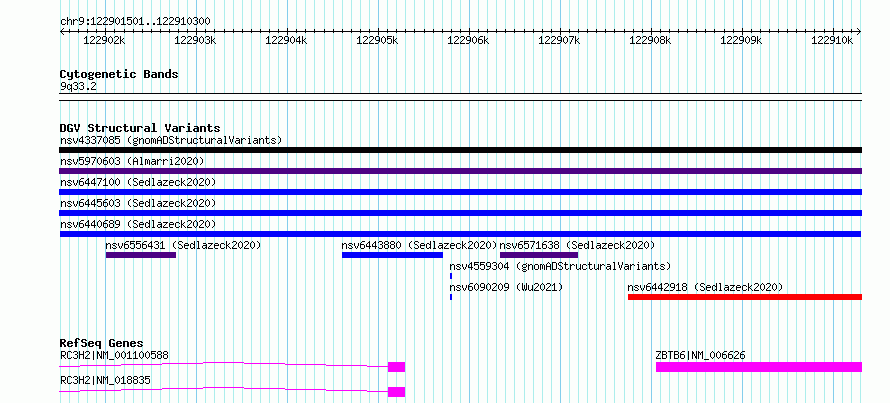Image resolution: width=890 pixels, height=403 pixels.
Task: Select the red nsv6442918 variant bar
Action: [745, 297]
